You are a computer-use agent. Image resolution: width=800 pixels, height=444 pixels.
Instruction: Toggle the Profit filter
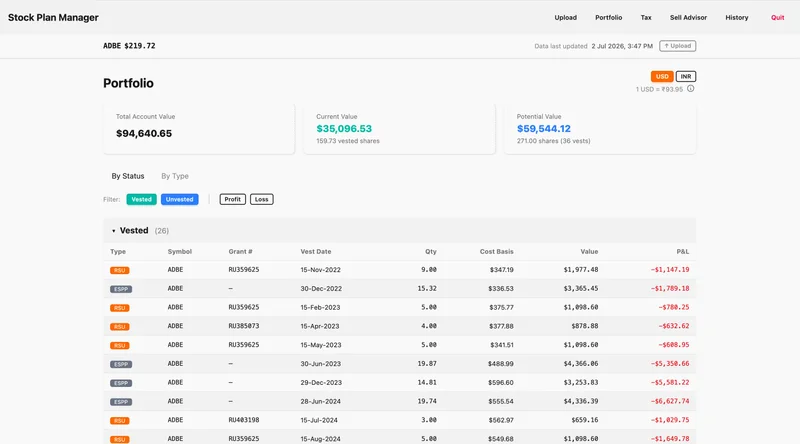(233, 200)
